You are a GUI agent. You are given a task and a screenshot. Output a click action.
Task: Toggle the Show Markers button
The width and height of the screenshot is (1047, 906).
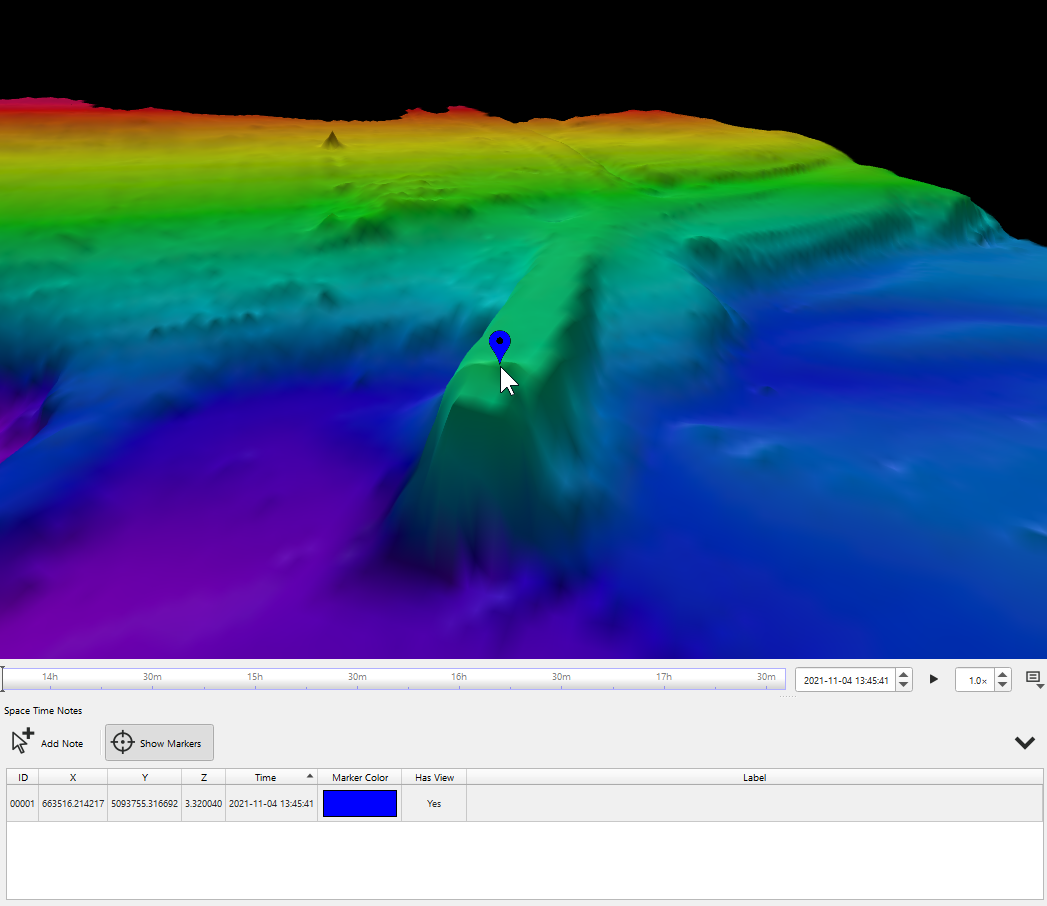(159, 742)
